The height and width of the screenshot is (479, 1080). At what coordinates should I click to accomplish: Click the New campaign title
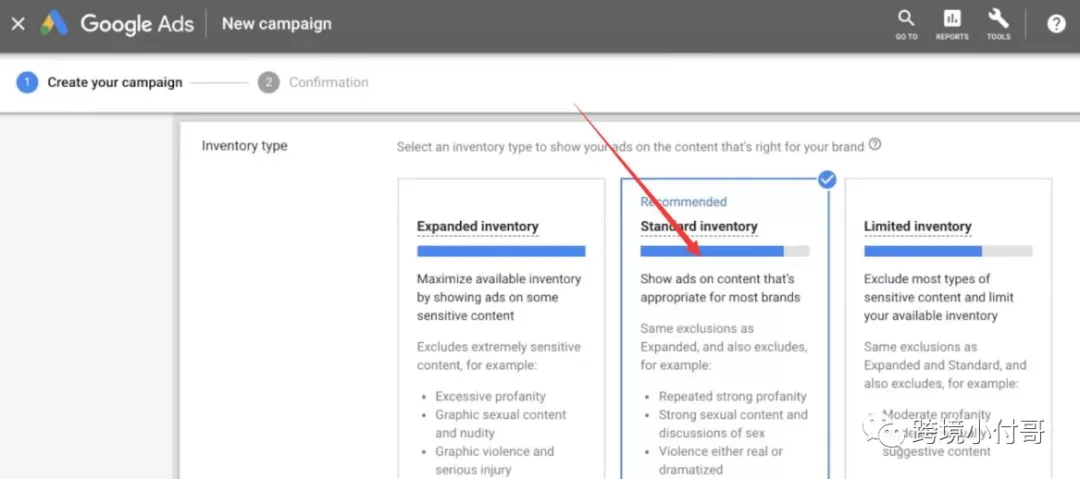[x=276, y=24]
